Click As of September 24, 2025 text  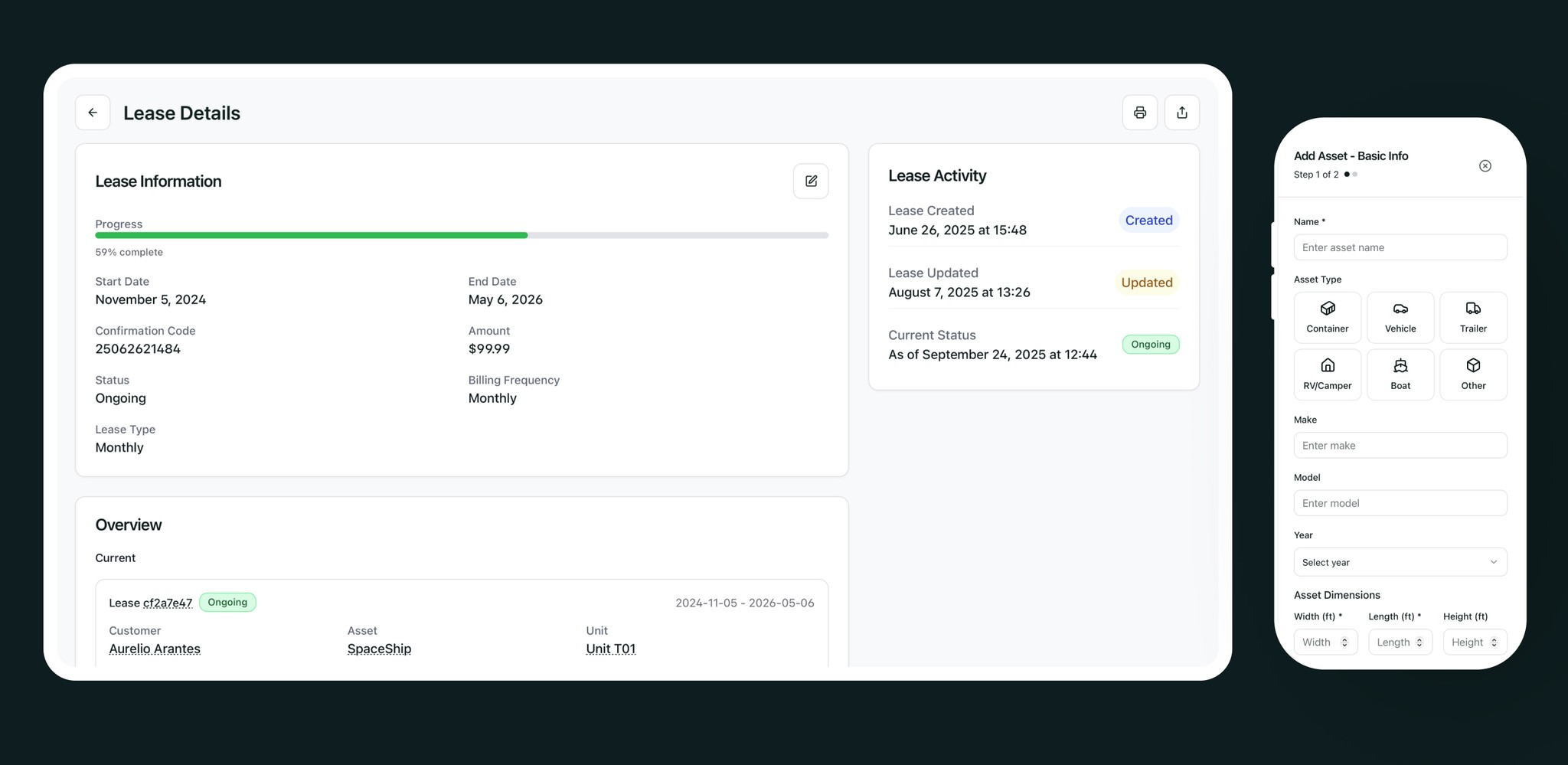pyautogui.click(x=992, y=355)
